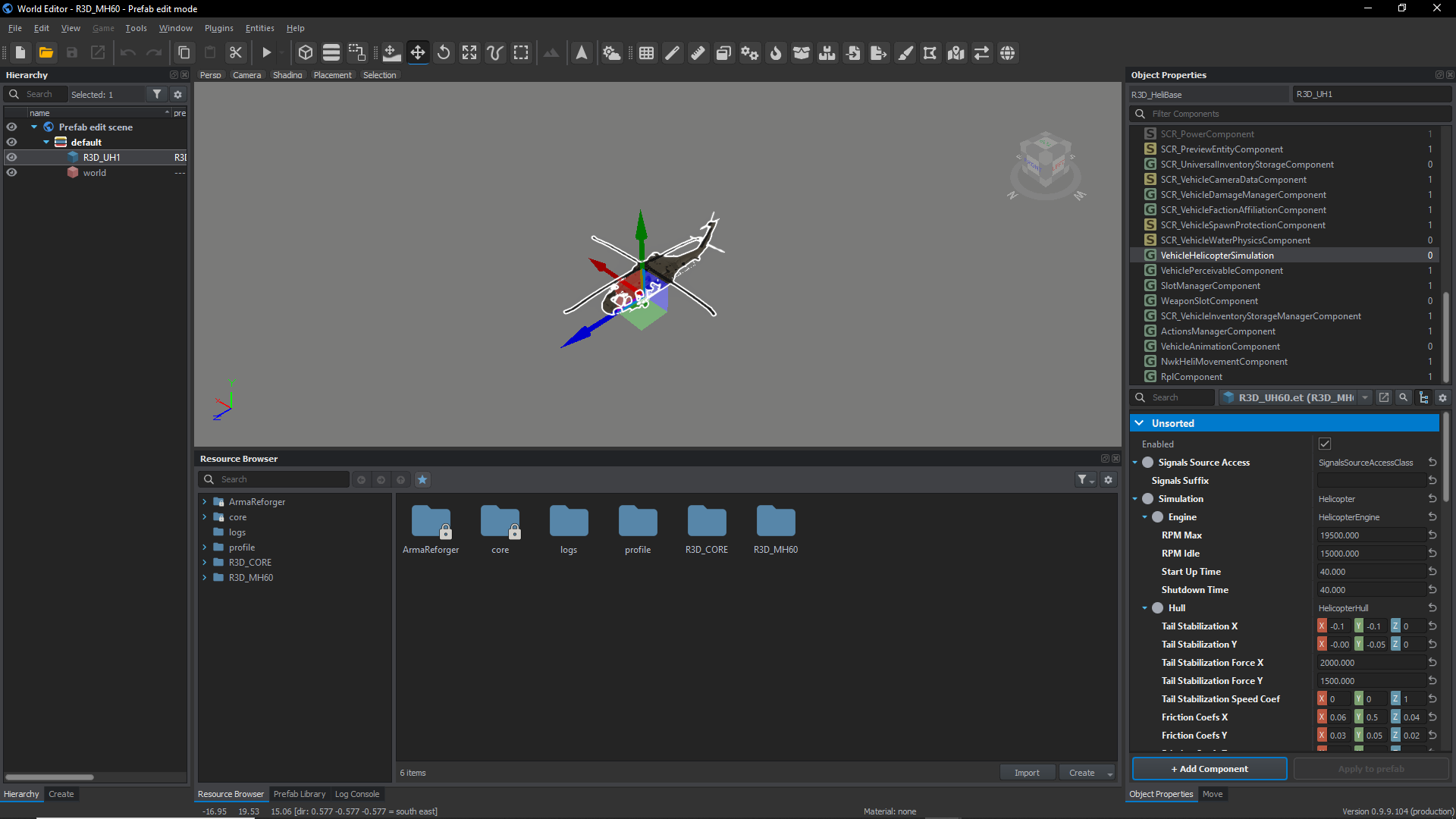
Task: Select the Move gizmo tool
Action: [x=418, y=53]
